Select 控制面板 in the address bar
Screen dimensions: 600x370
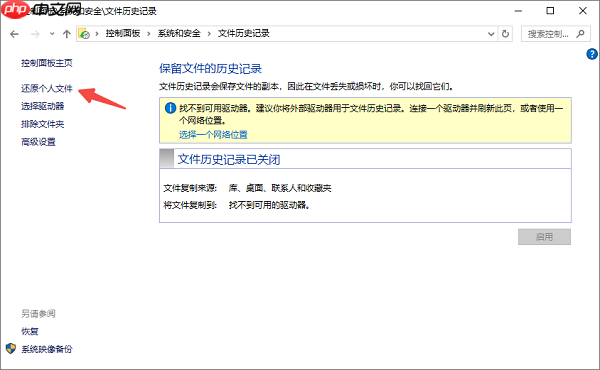tap(123, 34)
